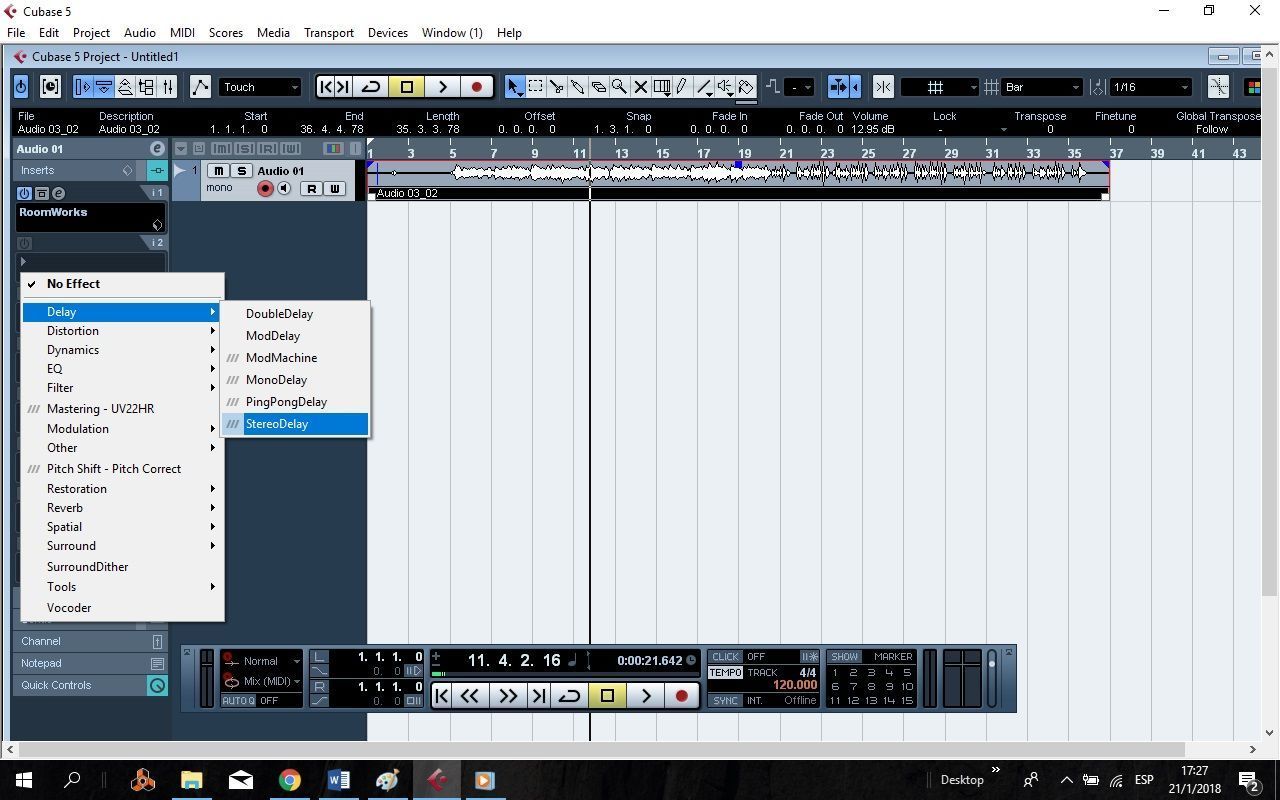Click the RoomWorks insert slot
The height and width of the screenshot is (800, 1280).
(x=90, y=217)
